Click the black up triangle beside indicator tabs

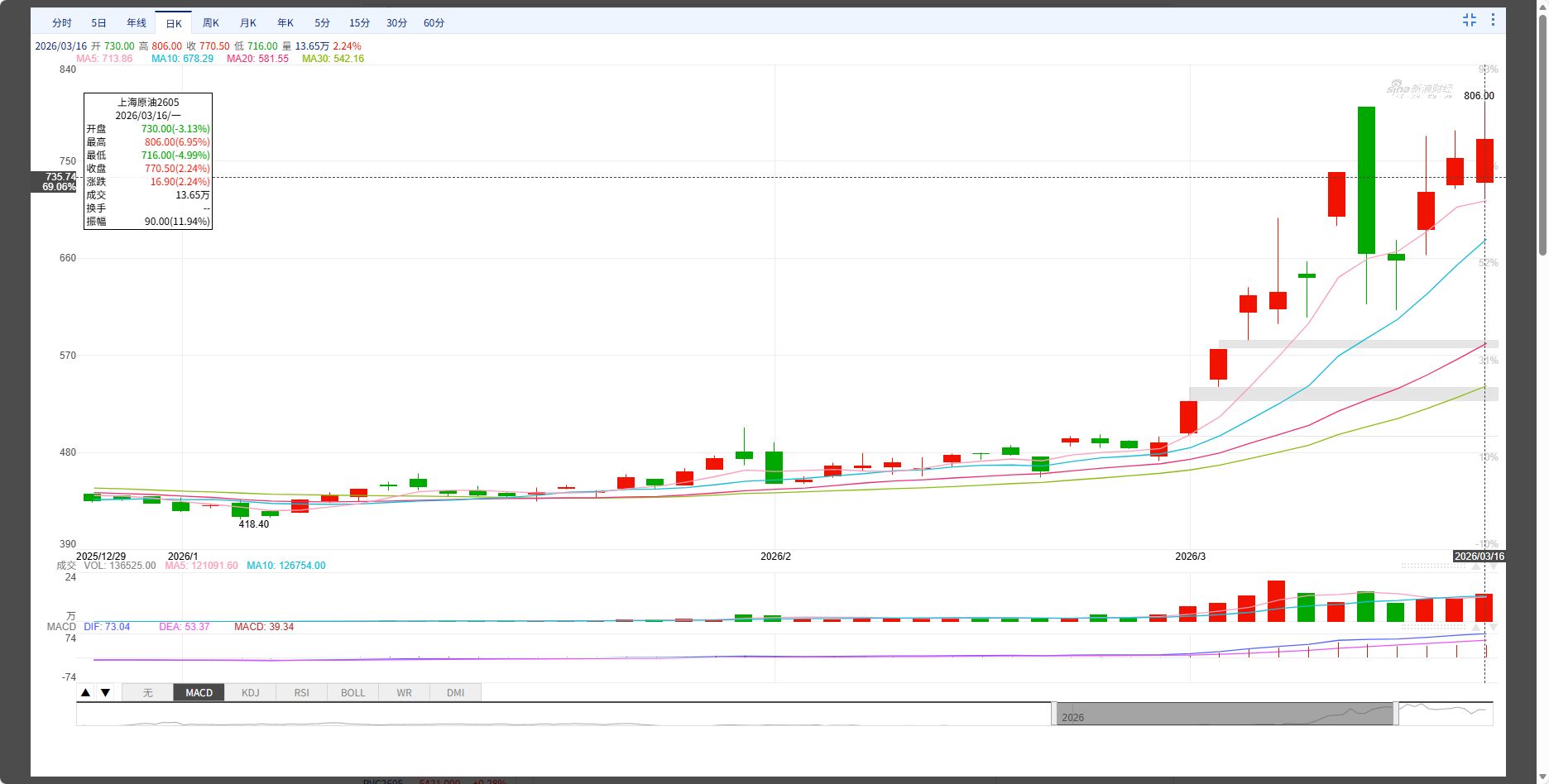[x=85, y=692]
